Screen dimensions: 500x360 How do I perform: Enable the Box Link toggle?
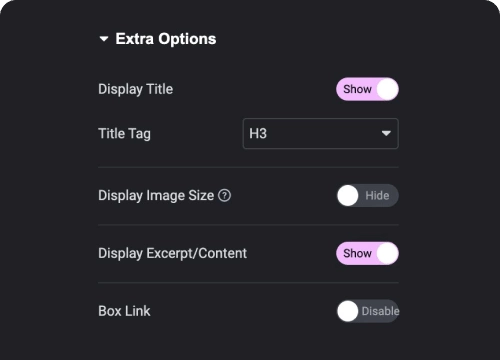(367, 311)
